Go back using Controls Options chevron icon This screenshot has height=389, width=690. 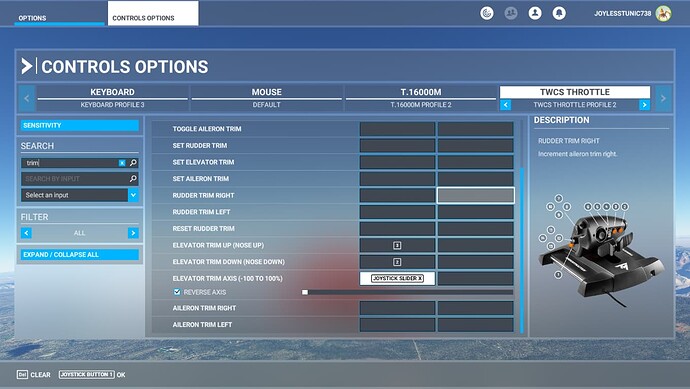click(x=27, y=66)
